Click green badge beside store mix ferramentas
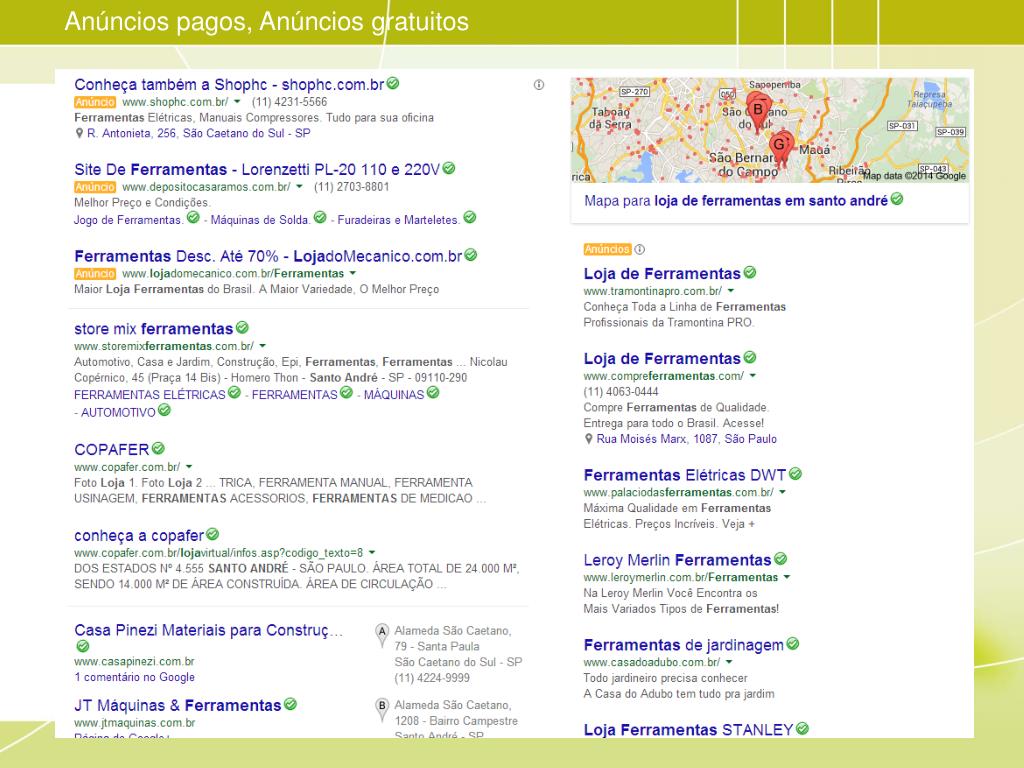1024x768 pixels. coord(242,327)
